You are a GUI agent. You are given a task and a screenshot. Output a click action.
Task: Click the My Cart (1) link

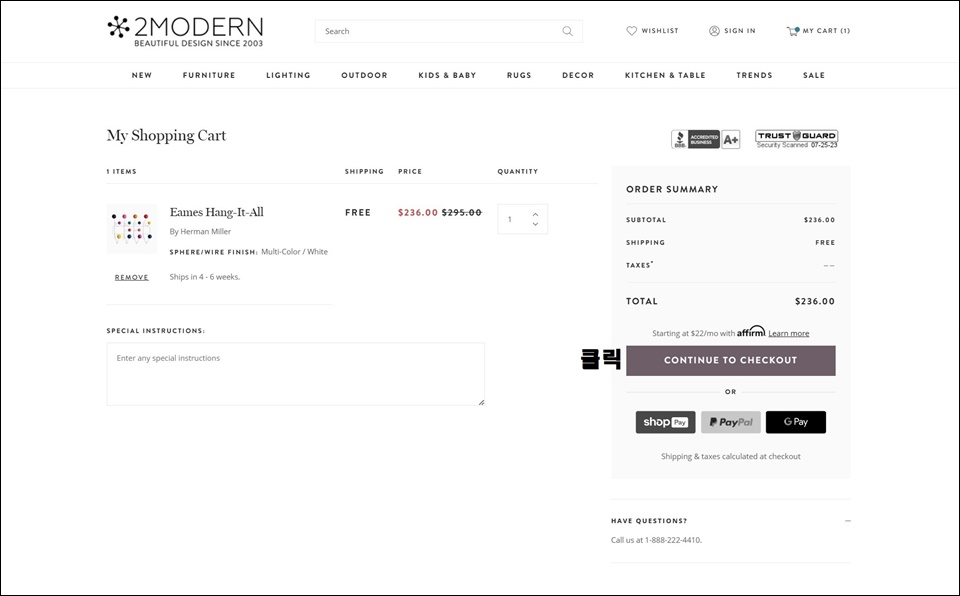tap(827, 31)
